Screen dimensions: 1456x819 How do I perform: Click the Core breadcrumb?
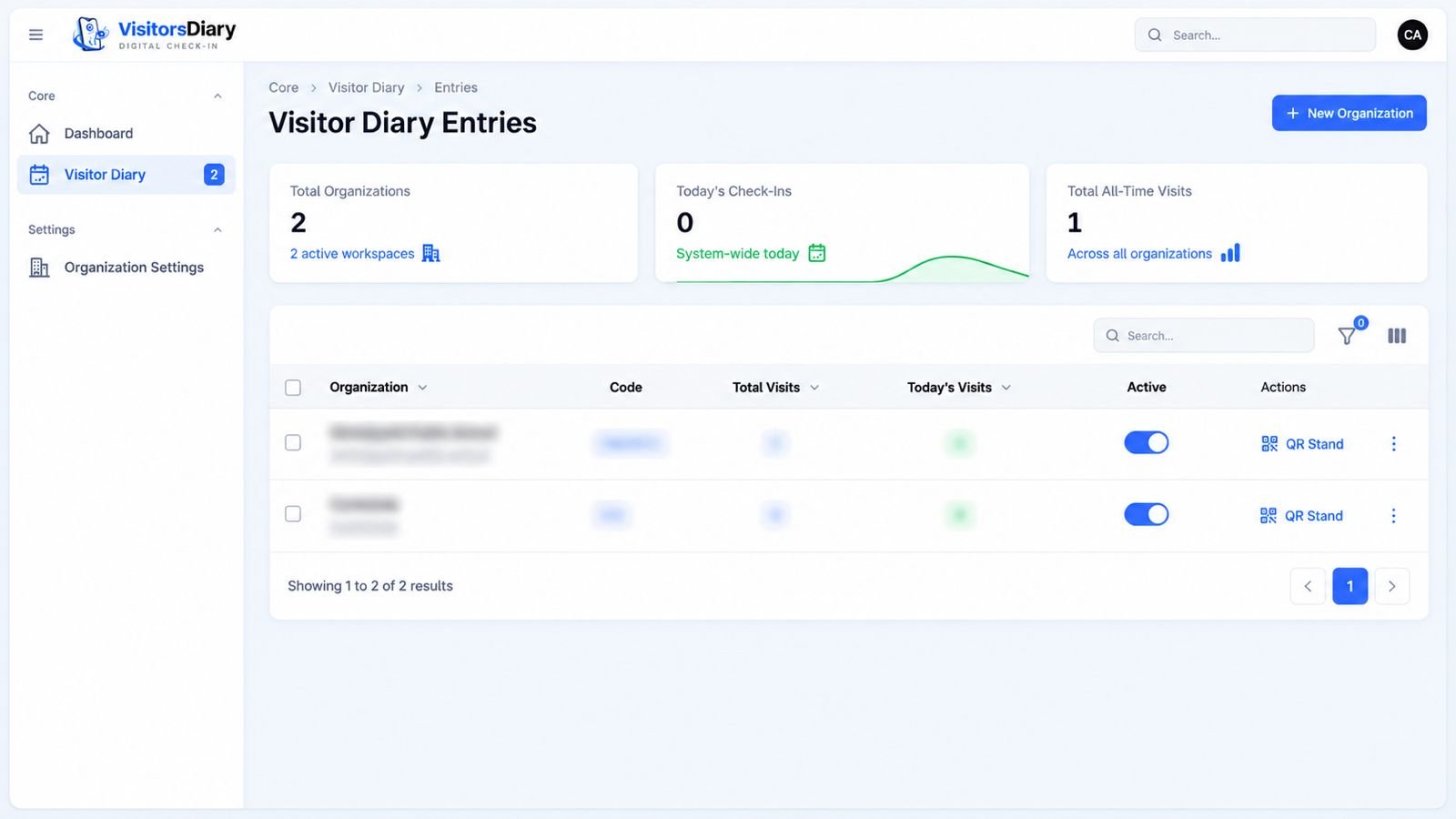[x=284, y=87]
